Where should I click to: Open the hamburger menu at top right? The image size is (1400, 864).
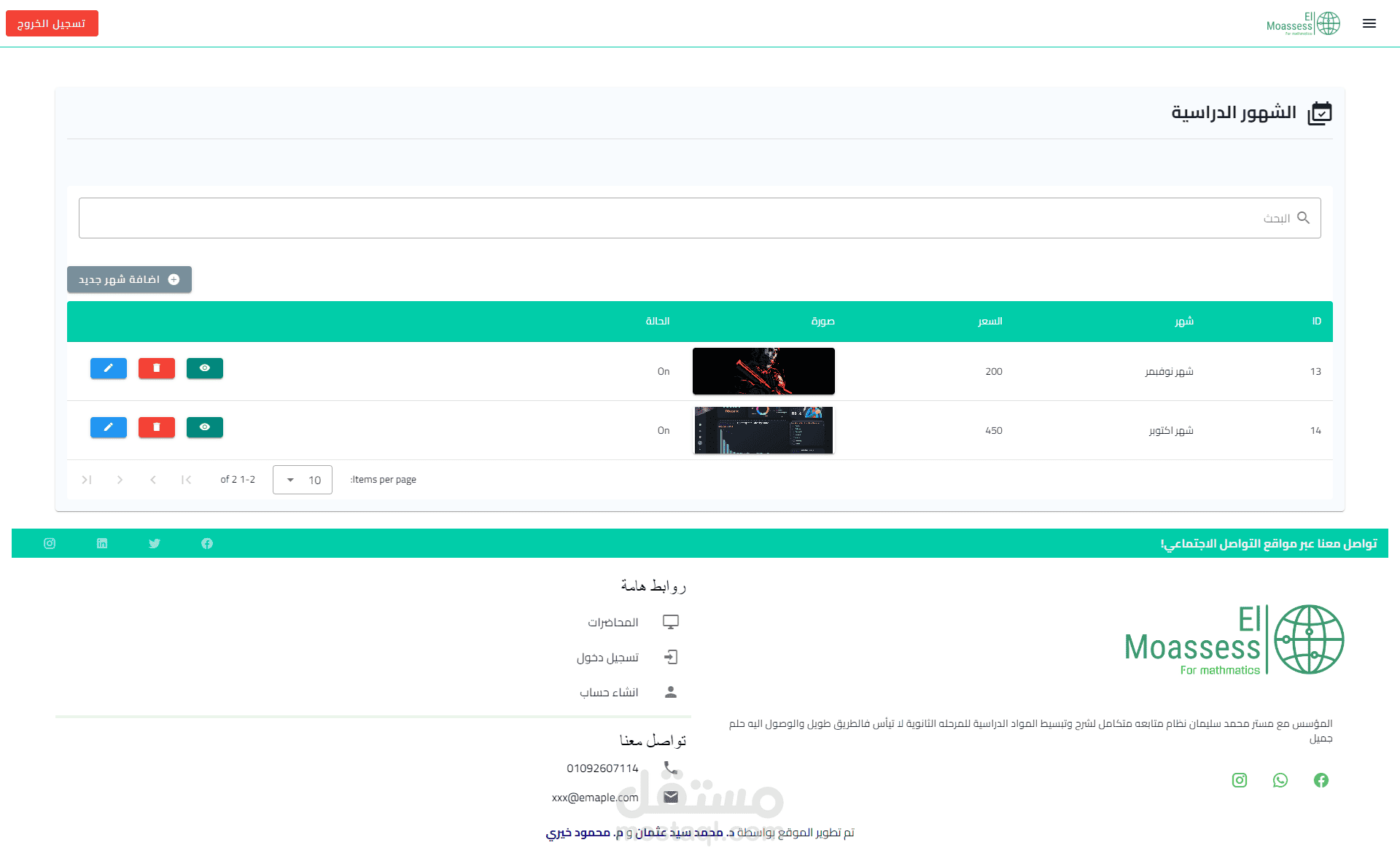[x=1369, y=23]
